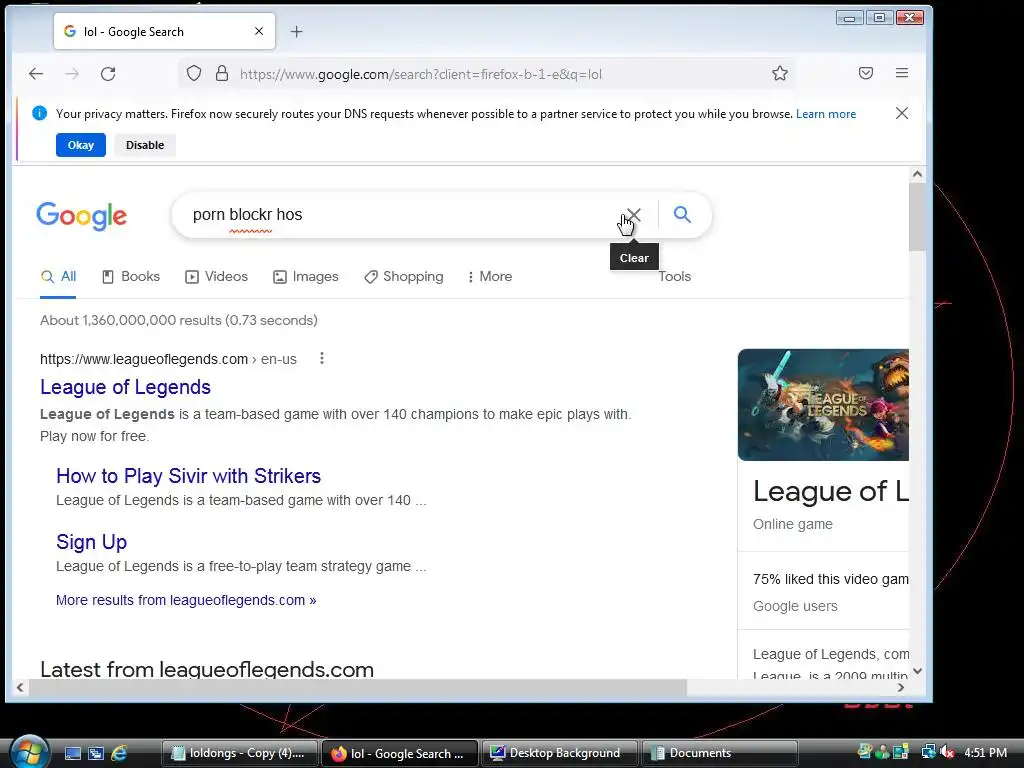Switch to the Images search tab
Viewport: 1024px width, 768px height.
(x=306, y=276)
